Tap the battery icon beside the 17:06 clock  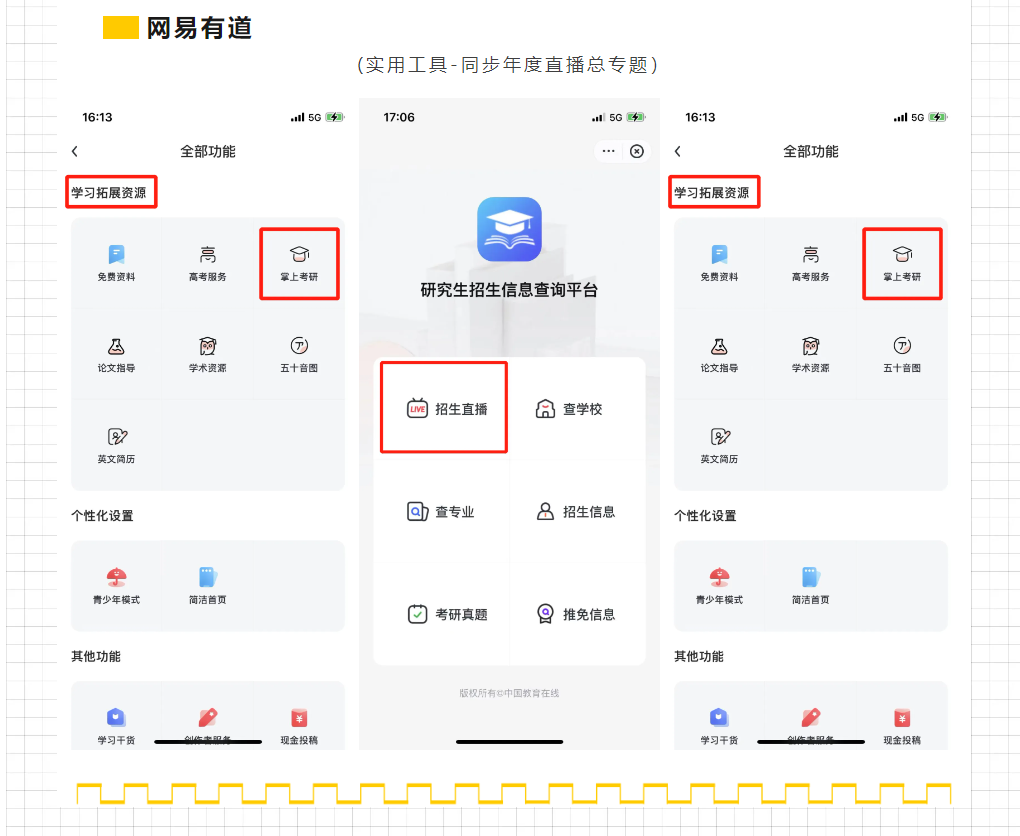pyautogui.click(x=636, y=117)
